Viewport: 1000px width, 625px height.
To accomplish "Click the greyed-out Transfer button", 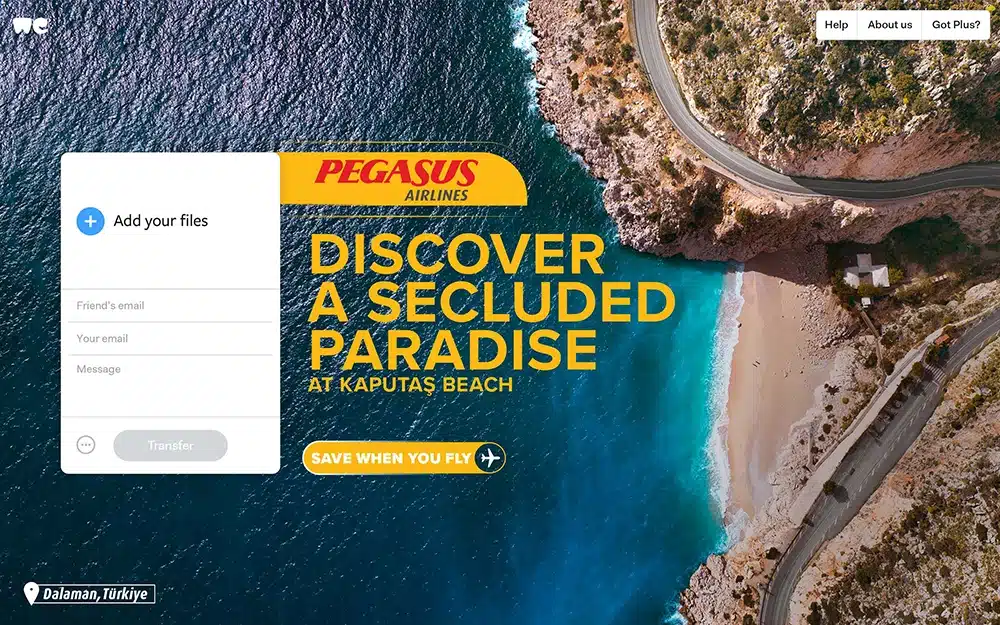I will [x=170, y=445].
